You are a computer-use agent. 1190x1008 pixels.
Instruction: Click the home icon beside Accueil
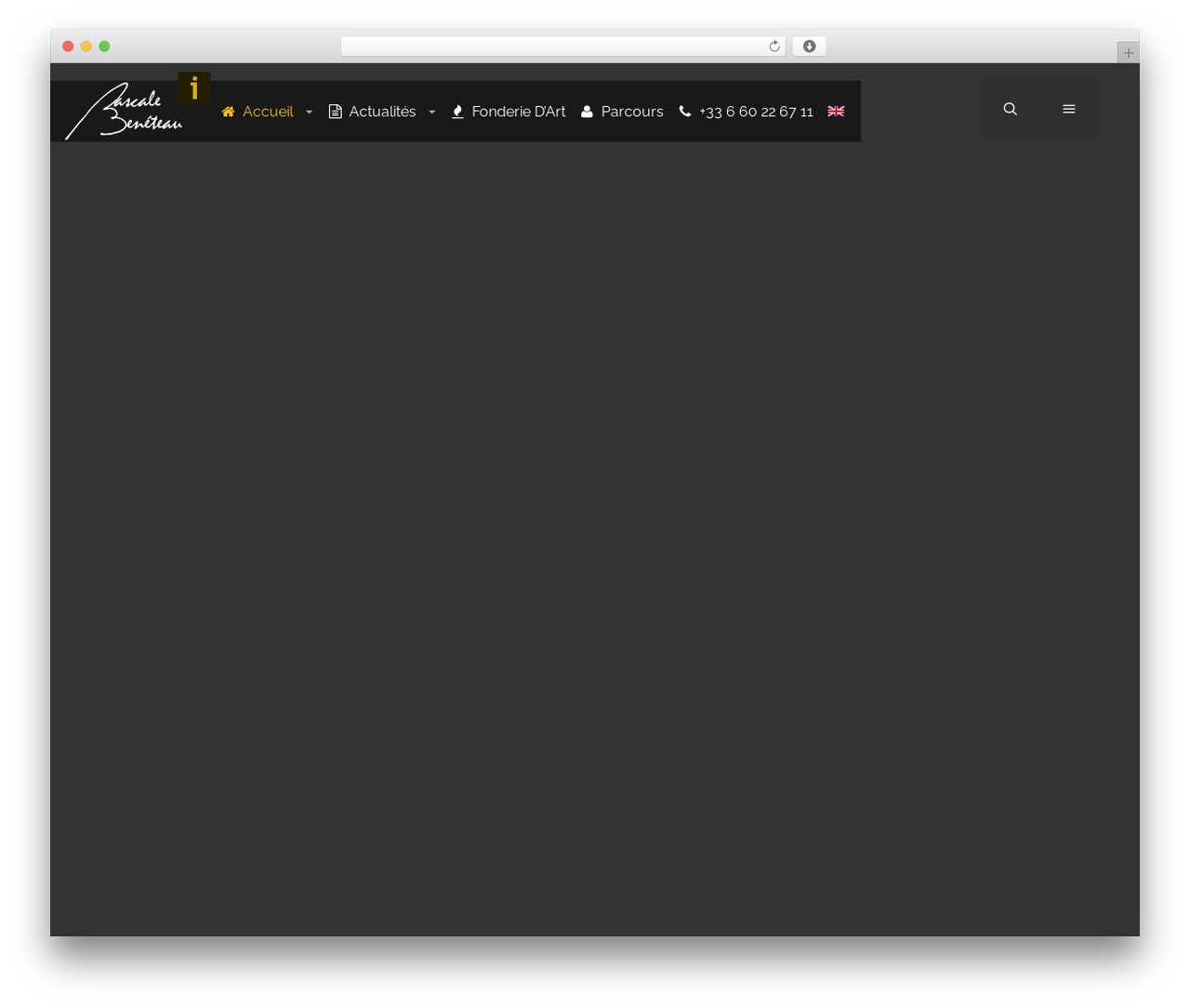click(x=228, y=112)
